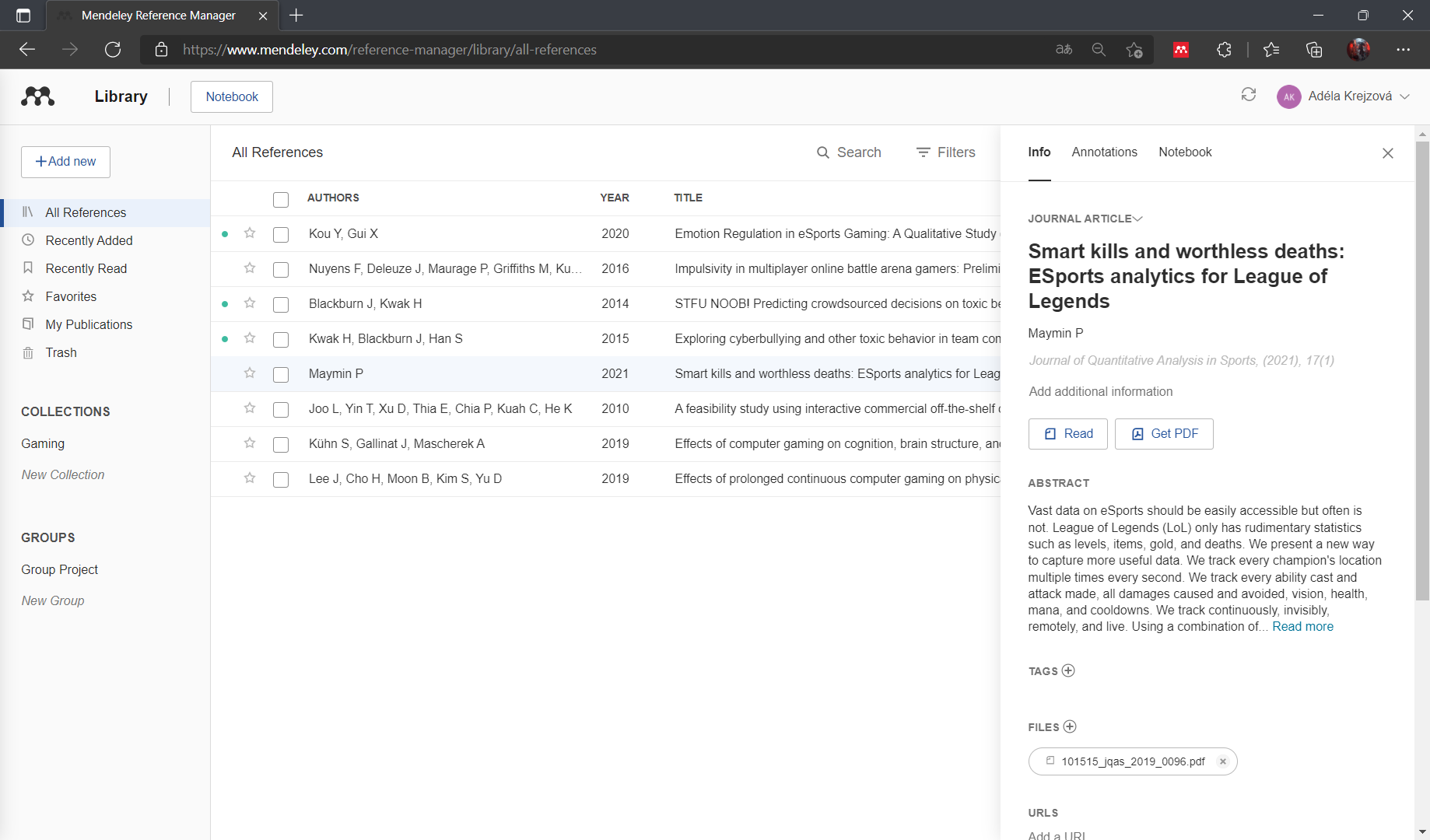This screenshot has width=1430, height=840.
Task: Sort references by YEAR column
Action: 615,198
